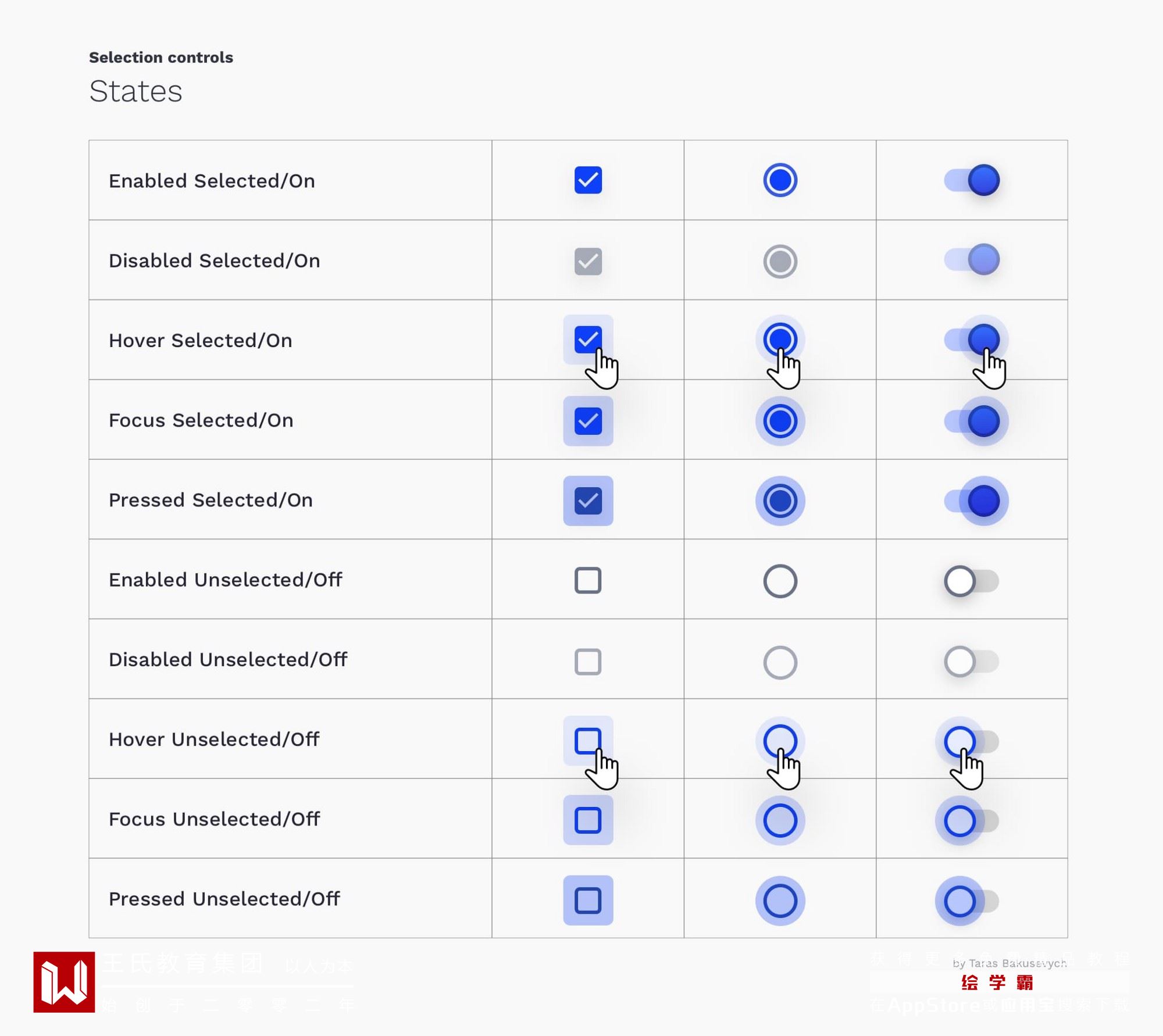The width and height of the screenshot is (1163, 1036).
Task: Click the Pressed Unselected/Off radio button
Action: click(x=780, y=901)
